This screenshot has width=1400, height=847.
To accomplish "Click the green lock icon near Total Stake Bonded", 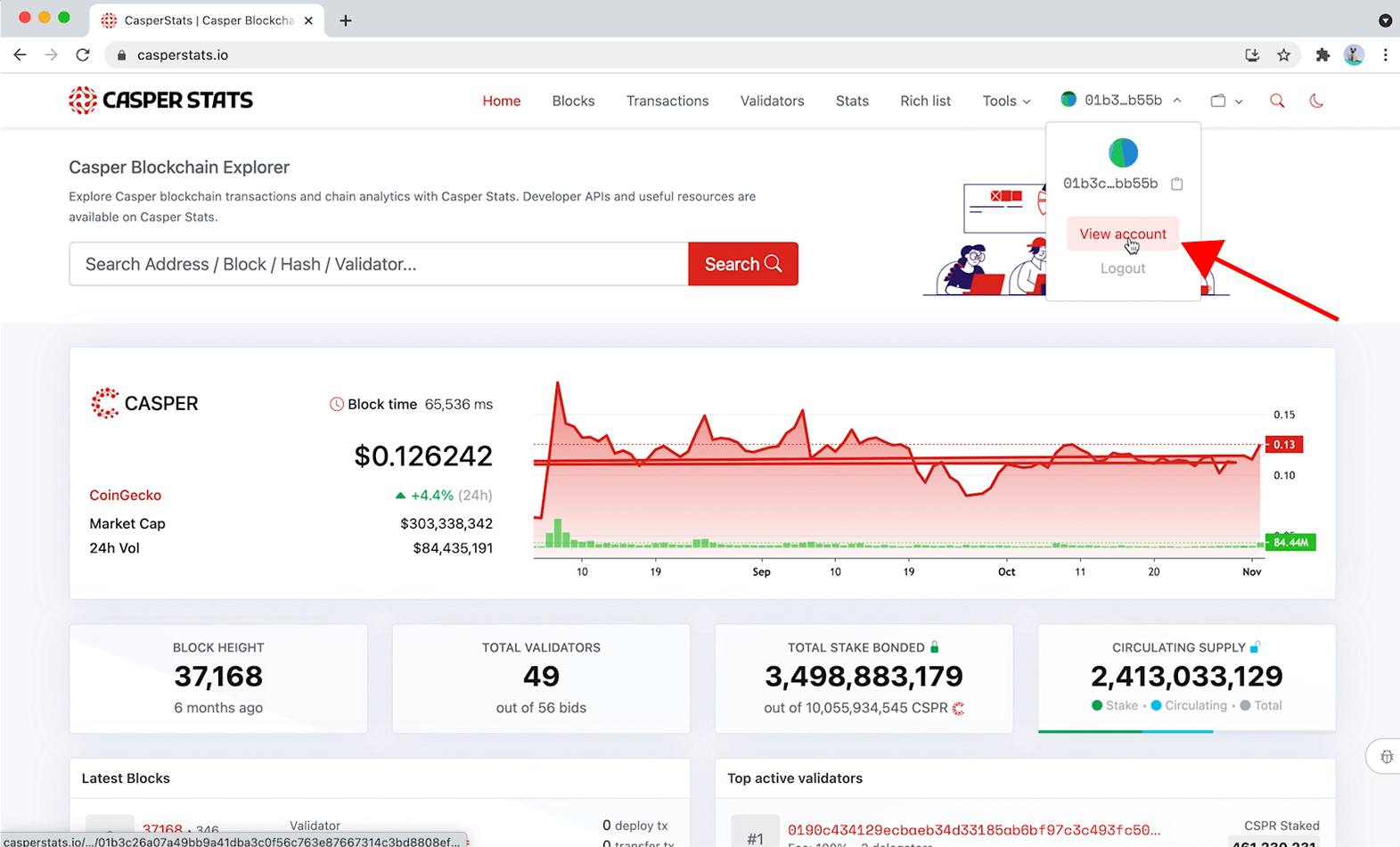I will pos(935,646).
